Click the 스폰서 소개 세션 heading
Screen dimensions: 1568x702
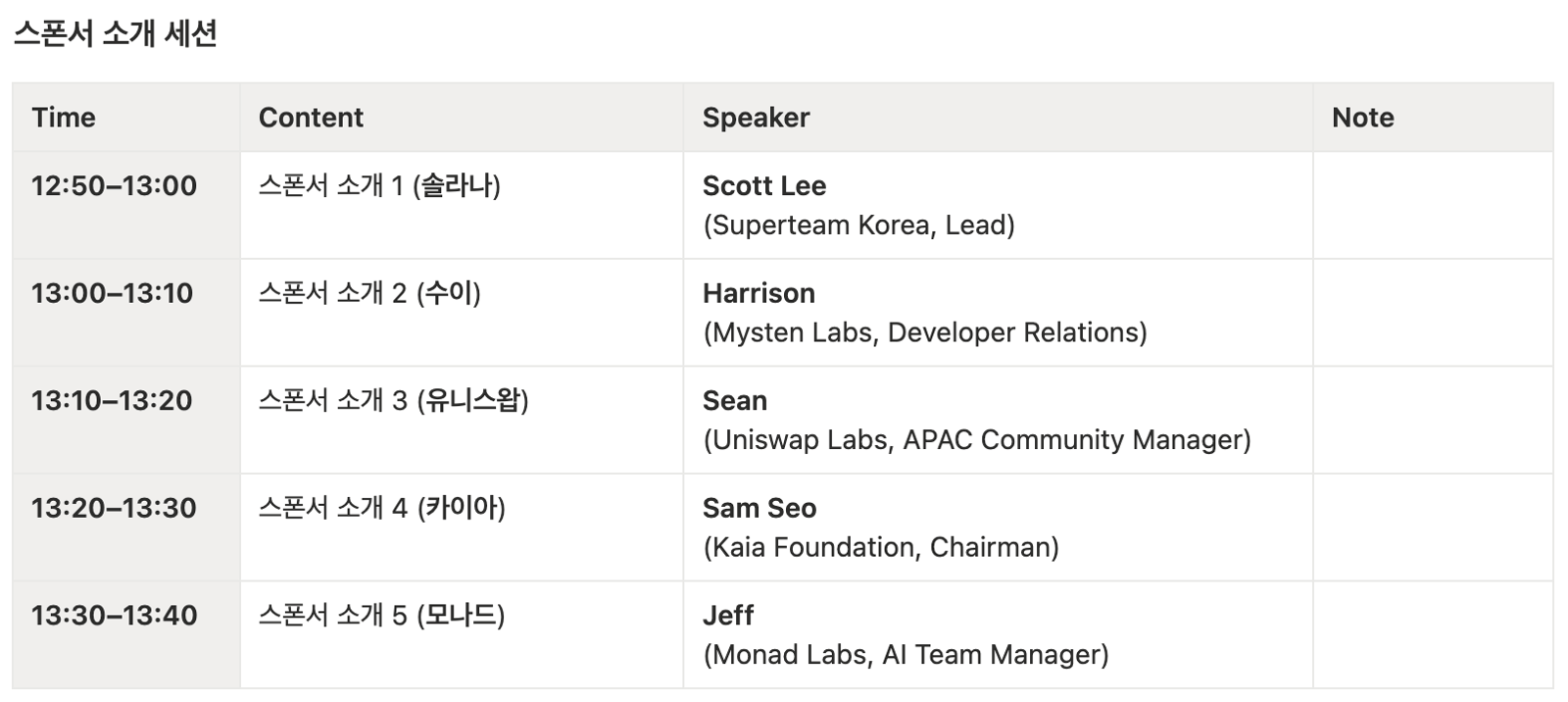pos(116,33)
